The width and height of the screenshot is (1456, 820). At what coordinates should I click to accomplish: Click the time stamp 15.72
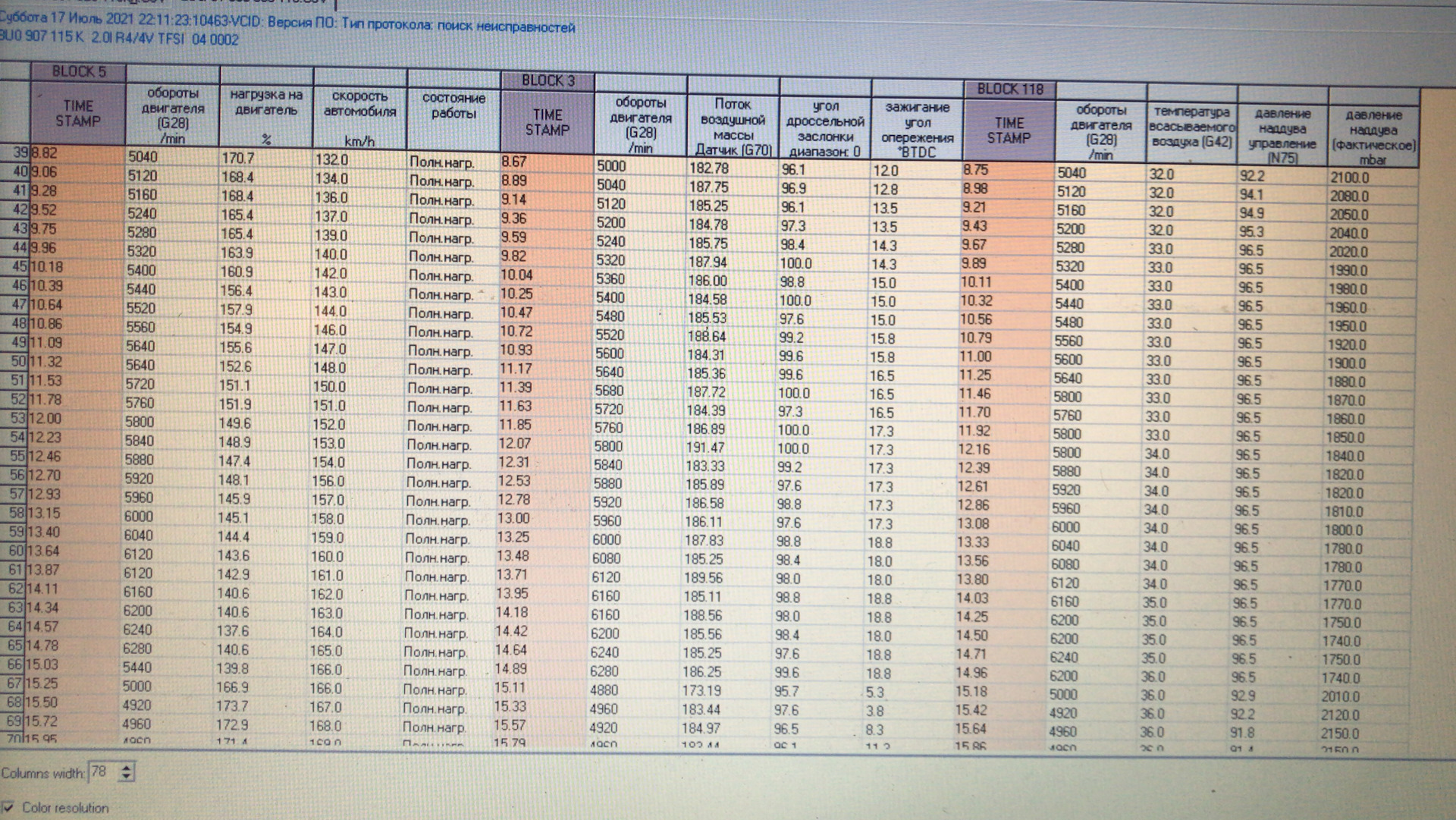40,721
